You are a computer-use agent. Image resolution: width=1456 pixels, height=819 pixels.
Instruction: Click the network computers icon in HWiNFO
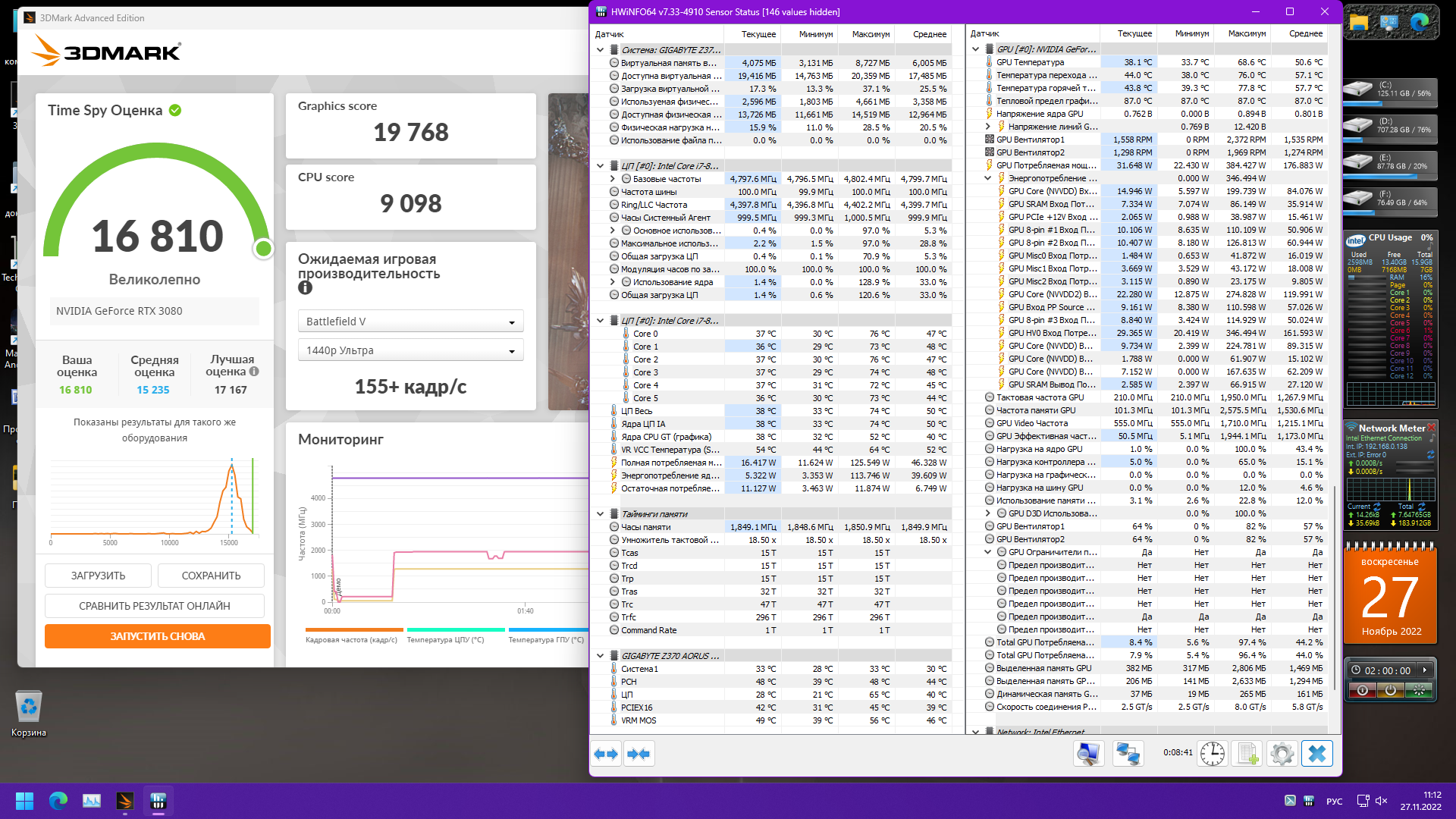(x=1128, y=754)
